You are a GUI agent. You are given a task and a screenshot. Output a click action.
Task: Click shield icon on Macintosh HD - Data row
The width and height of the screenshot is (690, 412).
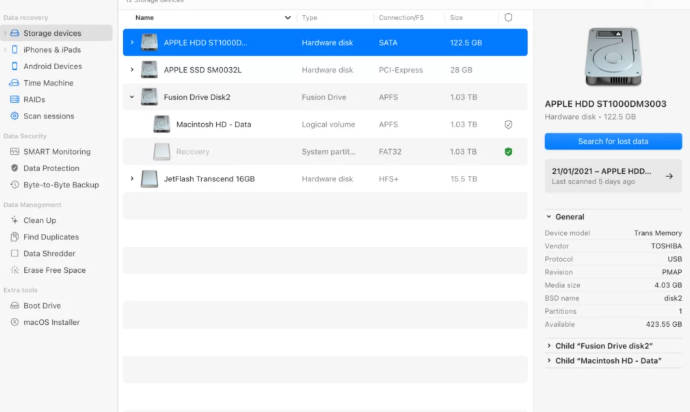[x=508, y=124]
